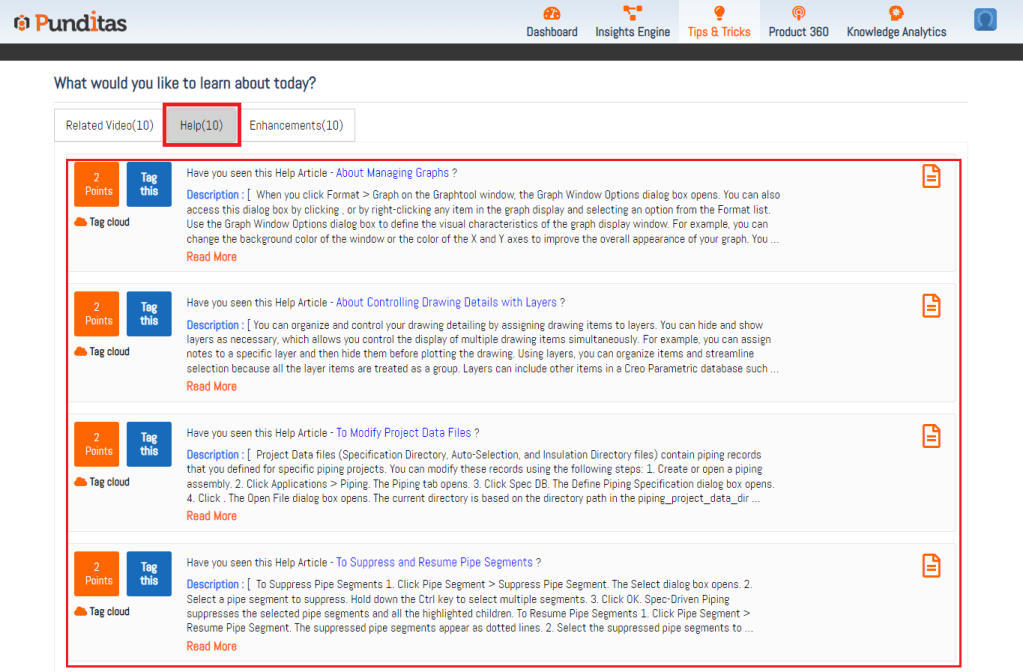Select the Help(10) tab
This screenshot has height=672, width=1023.
(x=201, y=126)
